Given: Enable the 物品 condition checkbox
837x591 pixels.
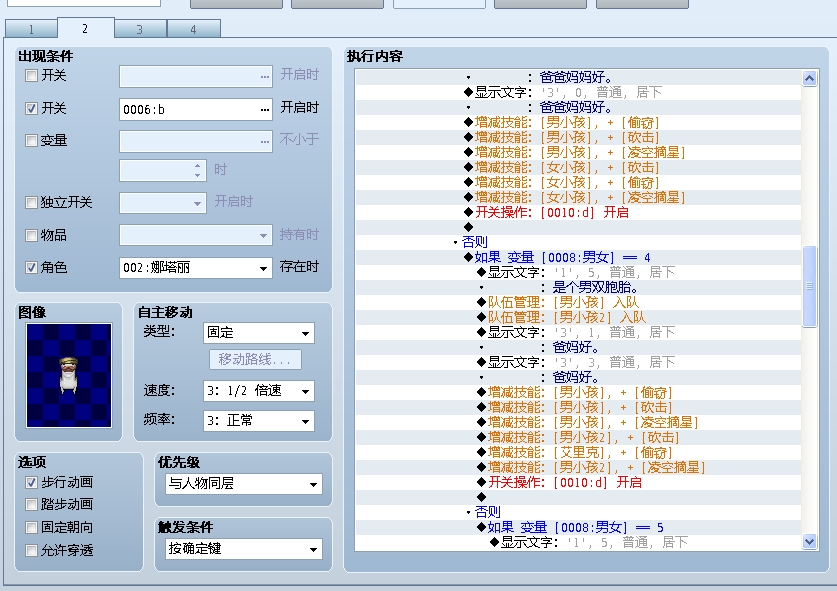Looking at the screenshot, I should click(31, 235).
